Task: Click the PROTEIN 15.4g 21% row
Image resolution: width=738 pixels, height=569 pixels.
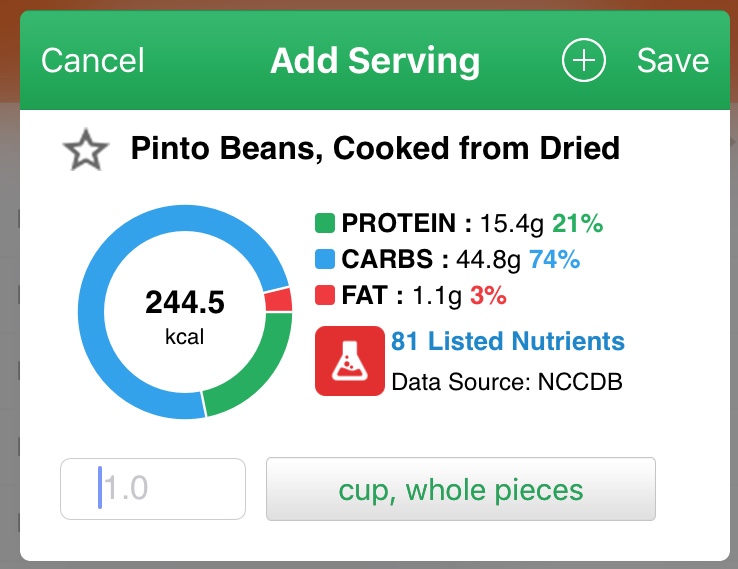Action: 460,224
